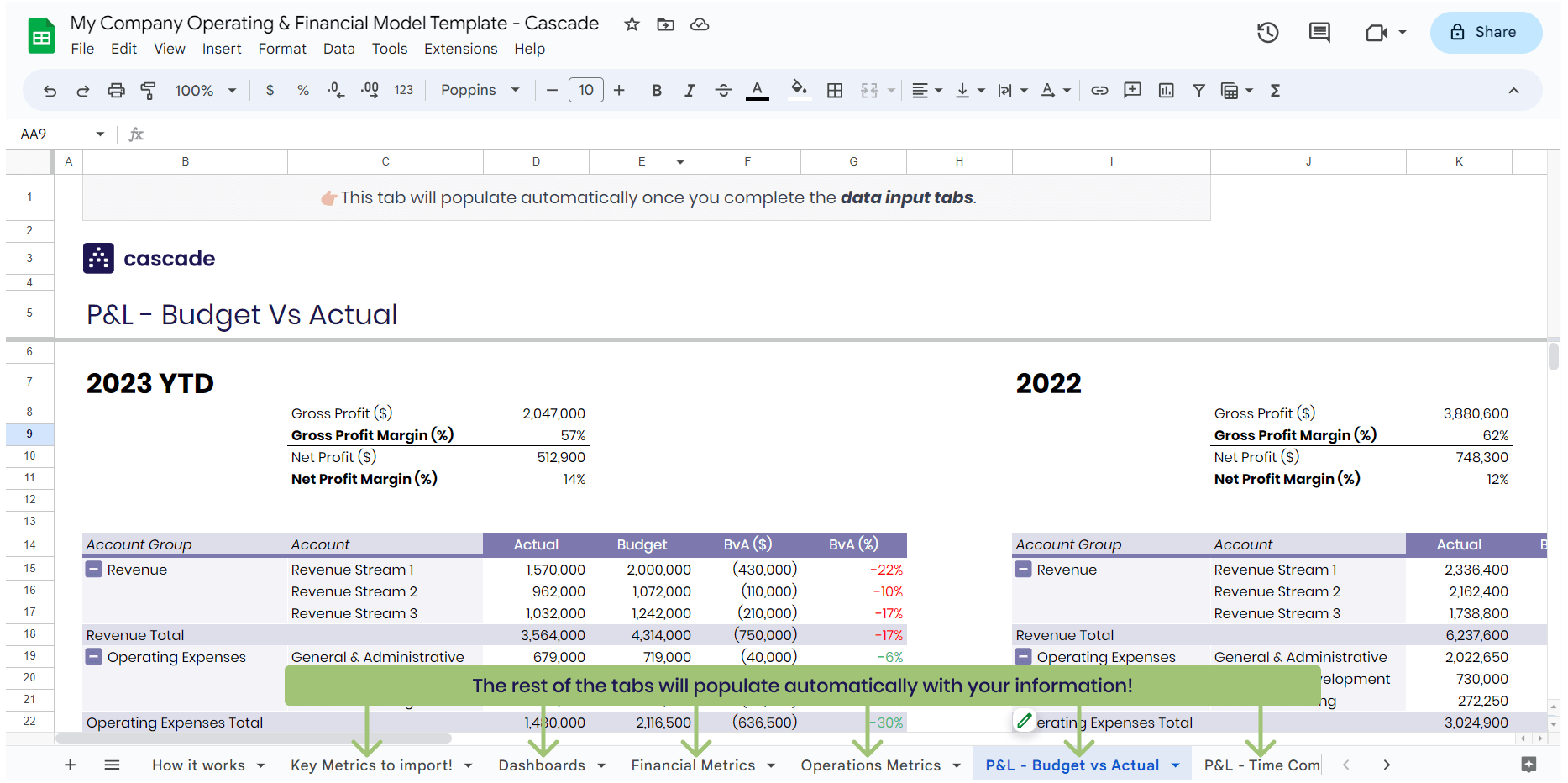Click the Create a filter icon

tap(1198, 90)
